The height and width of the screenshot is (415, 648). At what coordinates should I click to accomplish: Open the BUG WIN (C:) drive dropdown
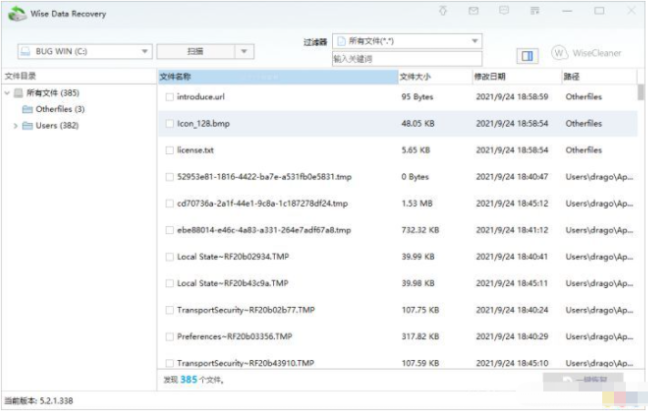tap(145, 51)
